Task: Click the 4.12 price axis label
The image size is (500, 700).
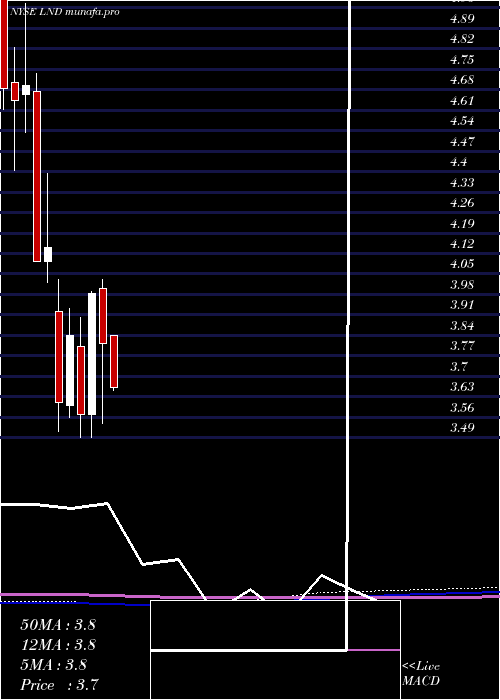Action: point(462,244)
